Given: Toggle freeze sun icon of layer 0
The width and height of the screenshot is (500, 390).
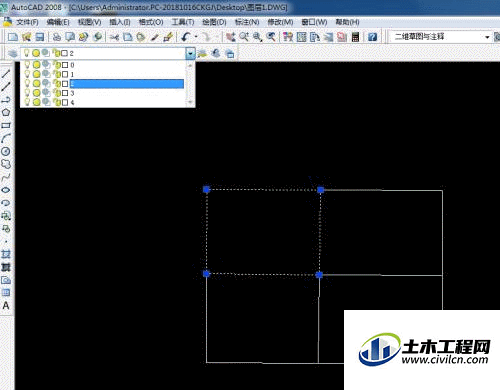Looking at the screenshot, I should (x=36, y=65).
